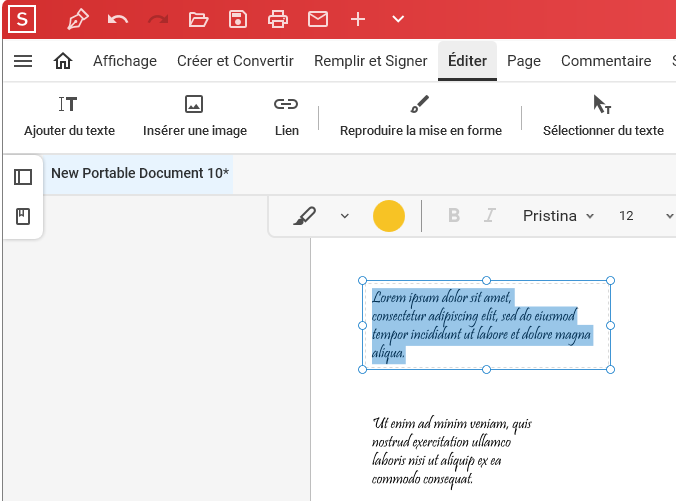The image size is (676, 501).
Task: Open the Commentaire tab
Action: coord(606,61)
